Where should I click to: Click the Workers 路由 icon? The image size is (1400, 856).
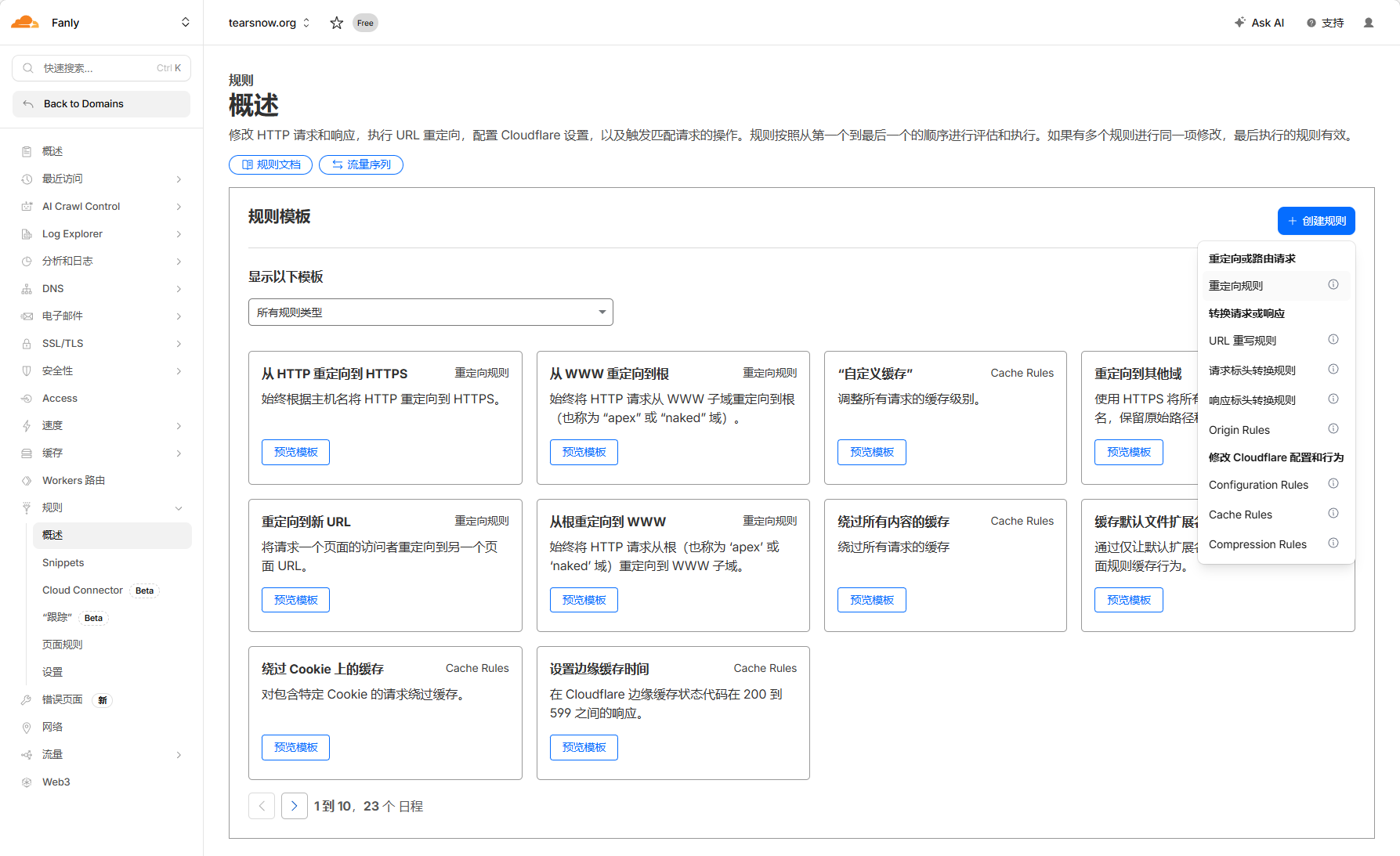coord(27,480)
